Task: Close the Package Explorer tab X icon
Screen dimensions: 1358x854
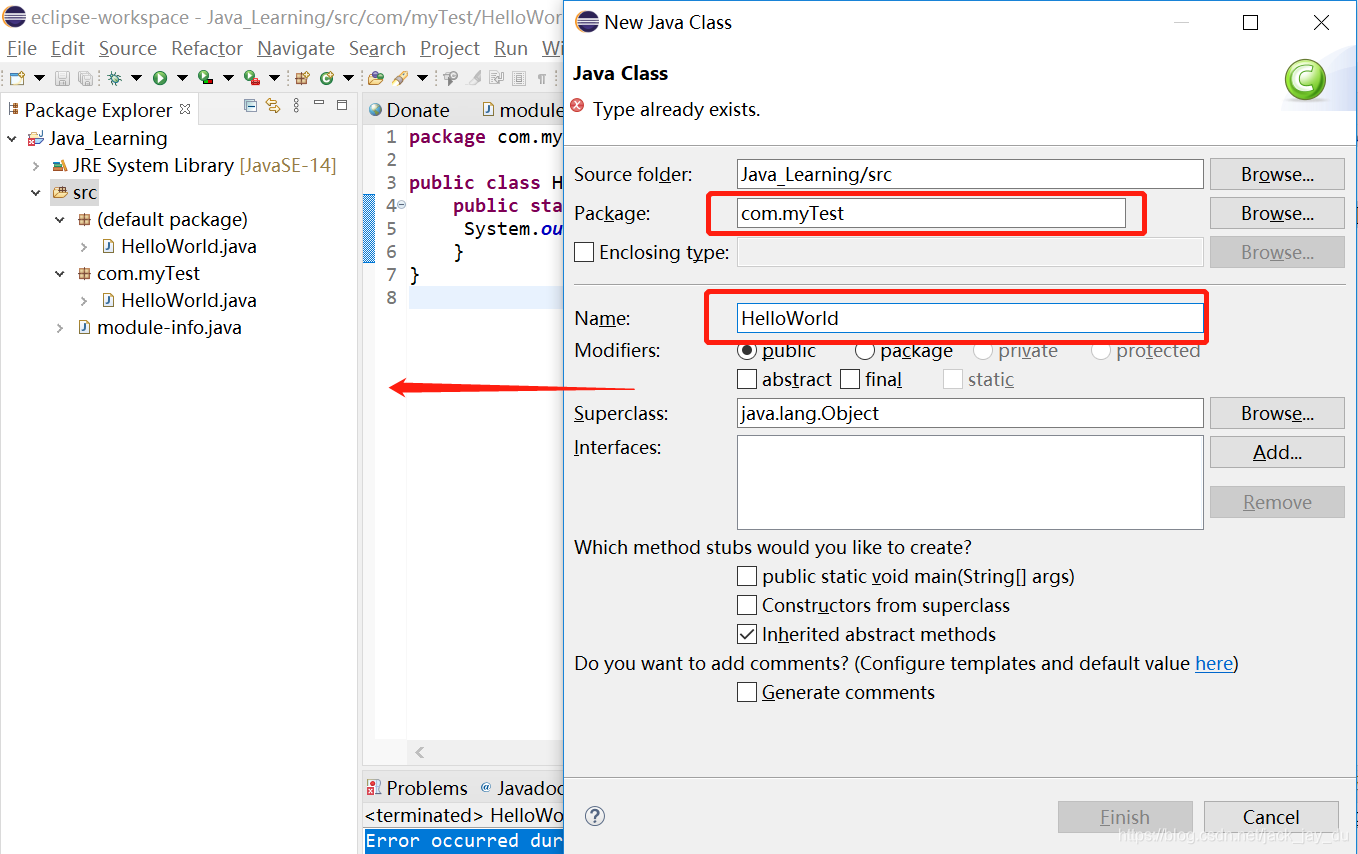Action: [x=185, y=110]
